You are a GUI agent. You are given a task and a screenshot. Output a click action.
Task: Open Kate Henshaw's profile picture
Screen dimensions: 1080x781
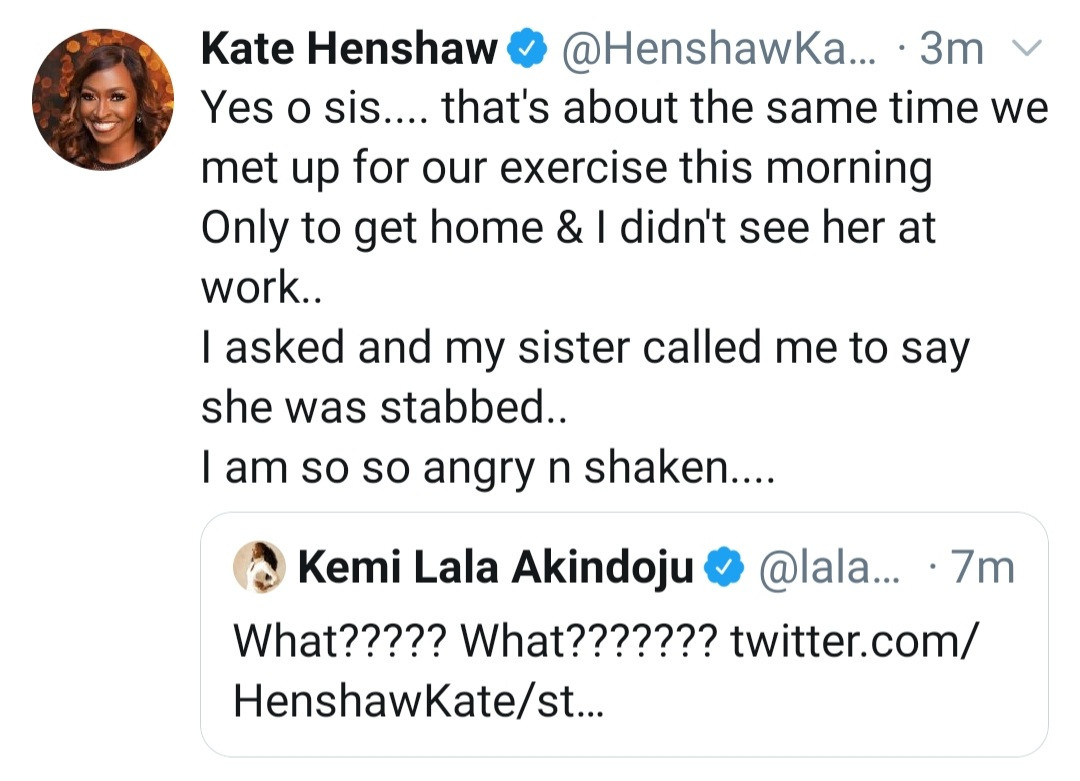coord(103,100)
